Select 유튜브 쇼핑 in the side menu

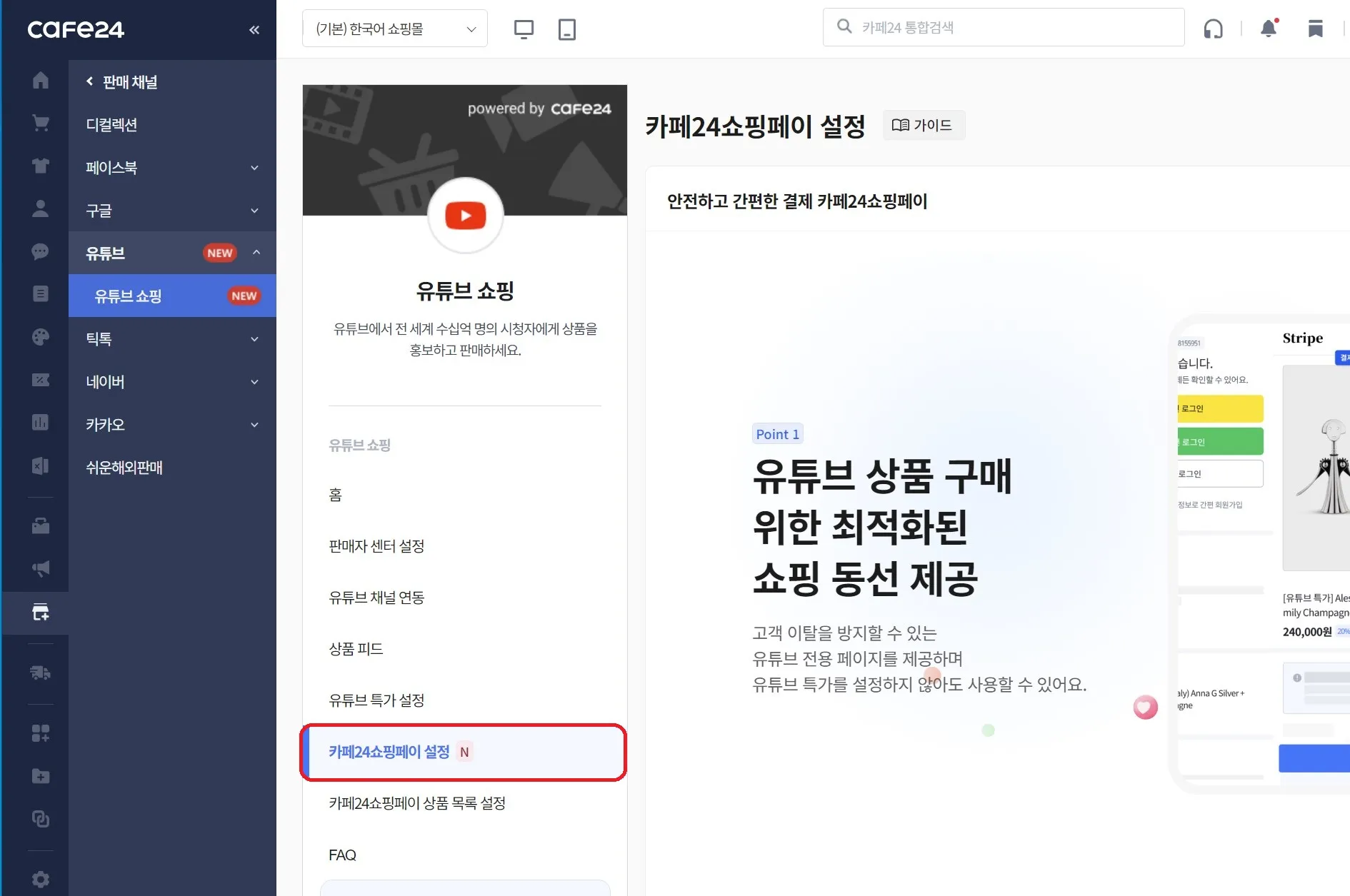point(172,296)
